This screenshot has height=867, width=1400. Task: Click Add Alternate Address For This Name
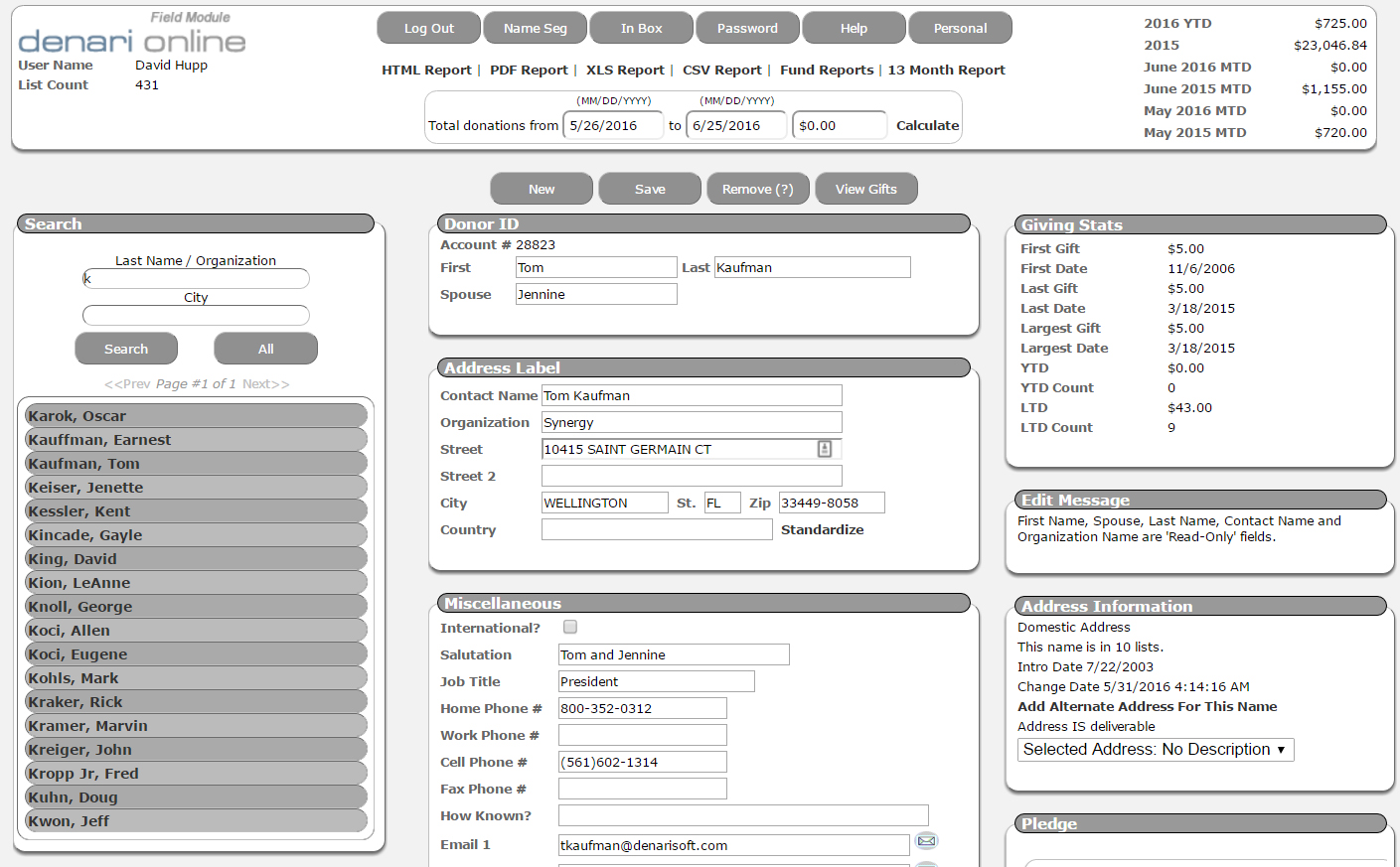click(1148, 706)
